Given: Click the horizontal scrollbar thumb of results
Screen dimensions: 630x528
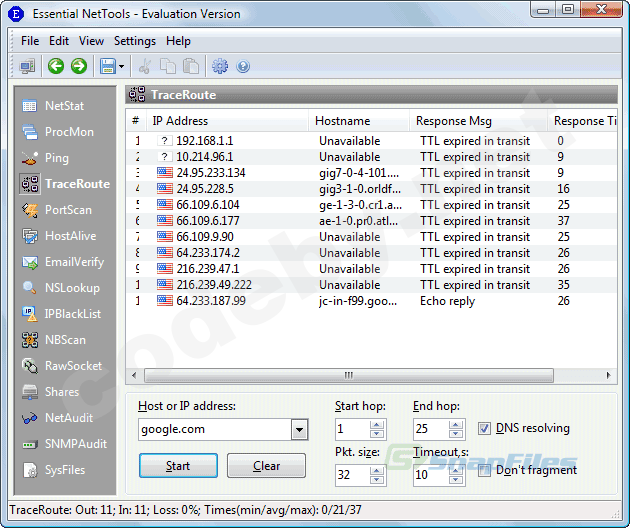Looking at the screenshot, I should (x=349, y=375).
